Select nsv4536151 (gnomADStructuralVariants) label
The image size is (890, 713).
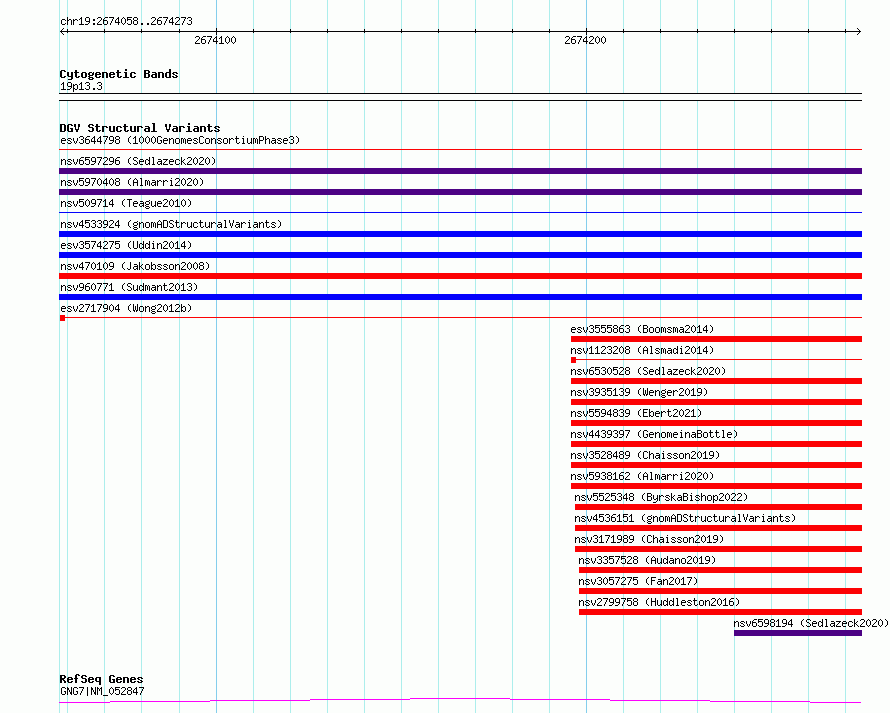(x=685, y=518)
